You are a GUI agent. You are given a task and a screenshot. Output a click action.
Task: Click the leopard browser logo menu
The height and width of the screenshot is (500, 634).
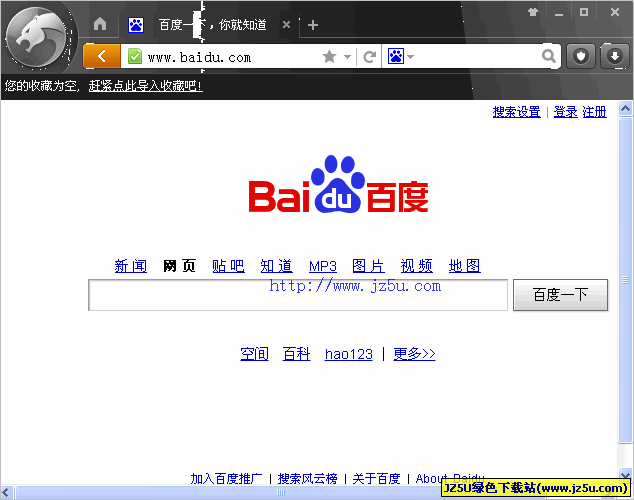click(37, 37)
